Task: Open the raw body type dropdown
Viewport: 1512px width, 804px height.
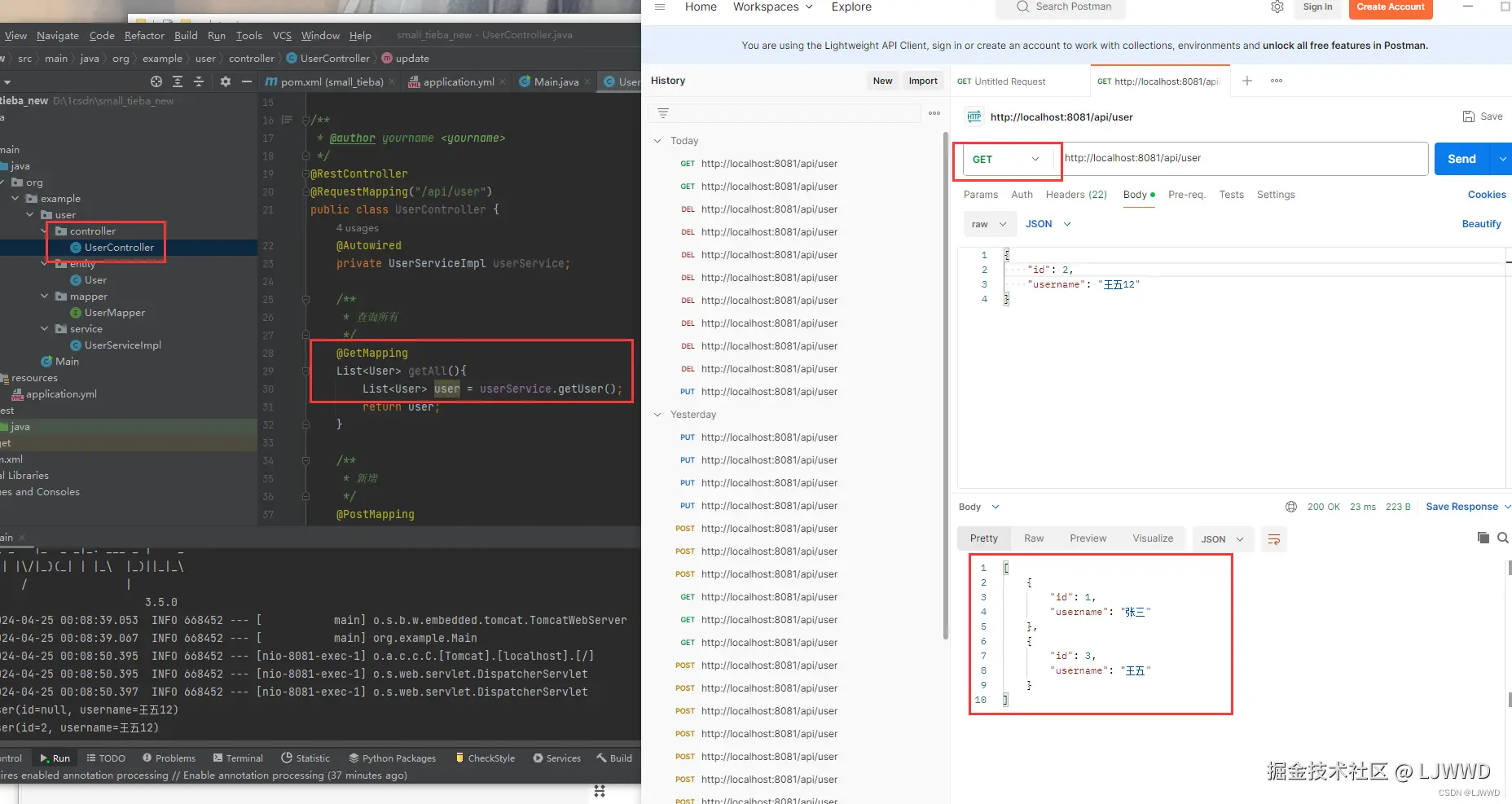Action: coord(989,224)
